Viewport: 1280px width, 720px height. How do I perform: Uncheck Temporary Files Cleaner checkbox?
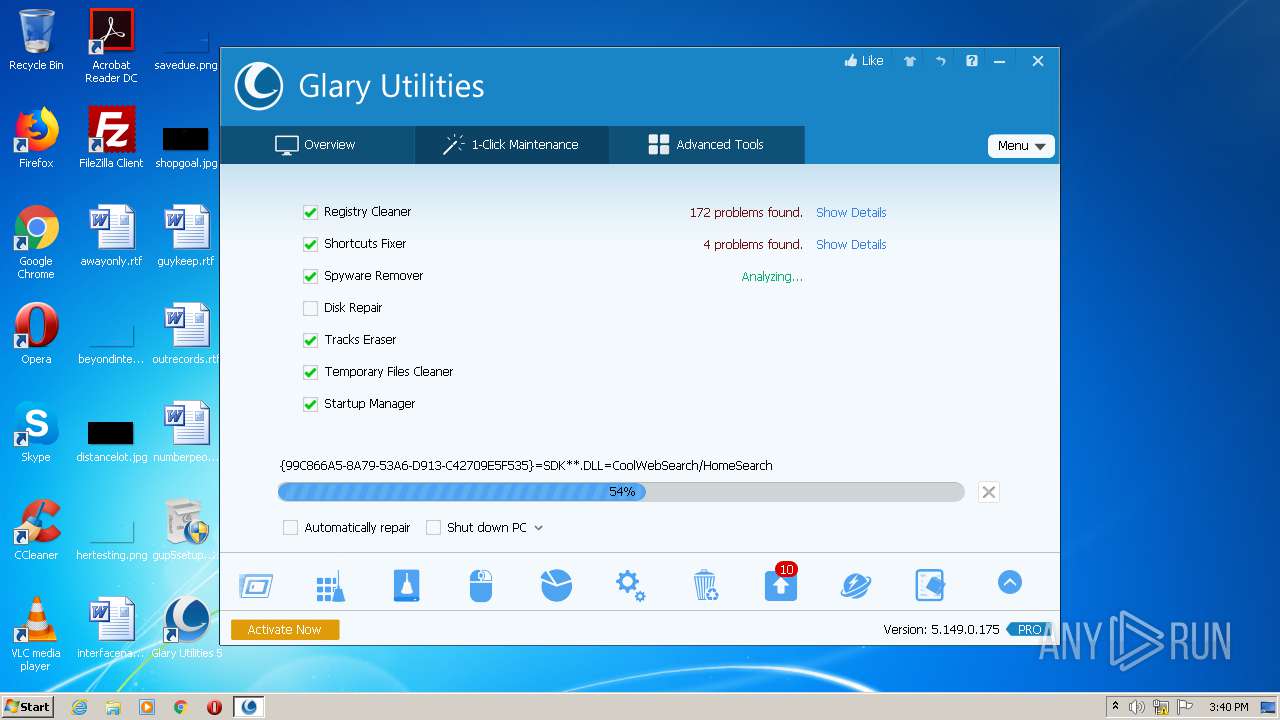click(x=310, y=372)
